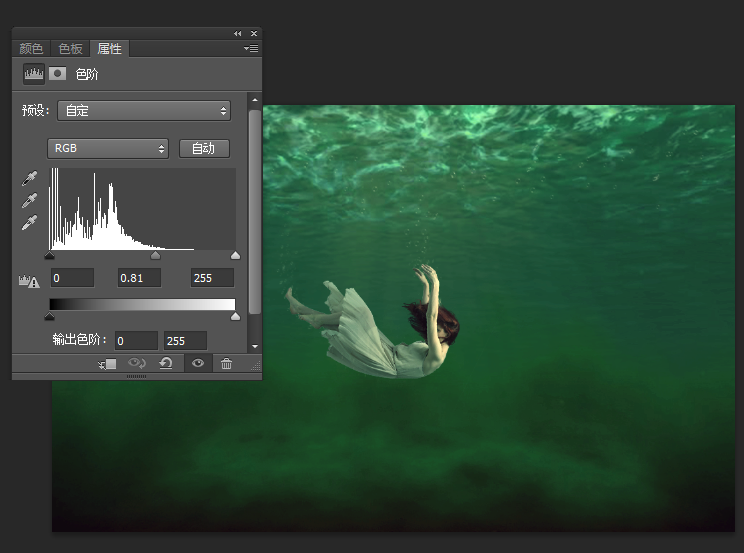Click the output gradient bar
Screen dimensions: 744x553
click(142, 304)
